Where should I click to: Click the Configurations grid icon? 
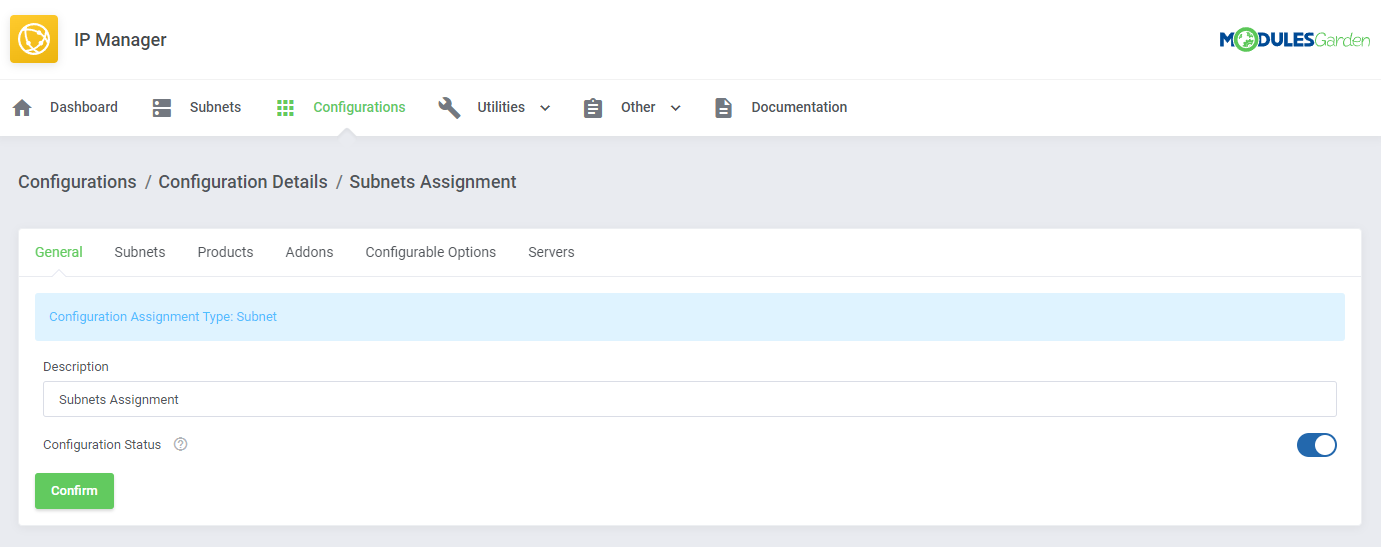coord(285,108)
